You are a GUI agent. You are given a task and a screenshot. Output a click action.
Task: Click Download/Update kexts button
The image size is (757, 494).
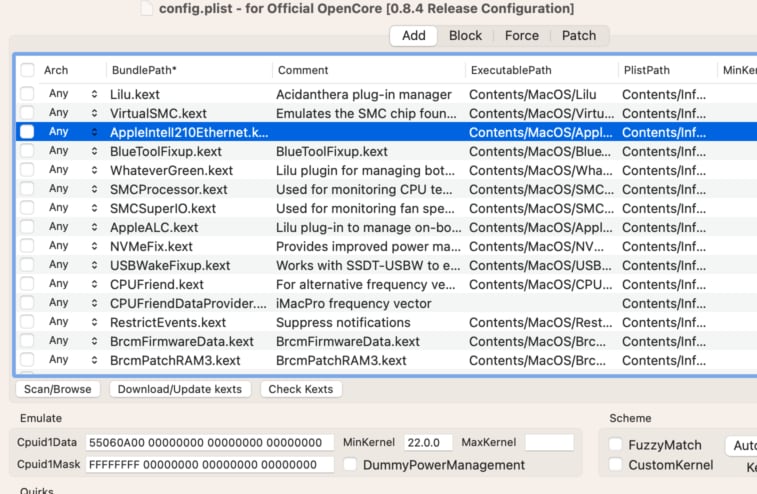coord(180,389)
